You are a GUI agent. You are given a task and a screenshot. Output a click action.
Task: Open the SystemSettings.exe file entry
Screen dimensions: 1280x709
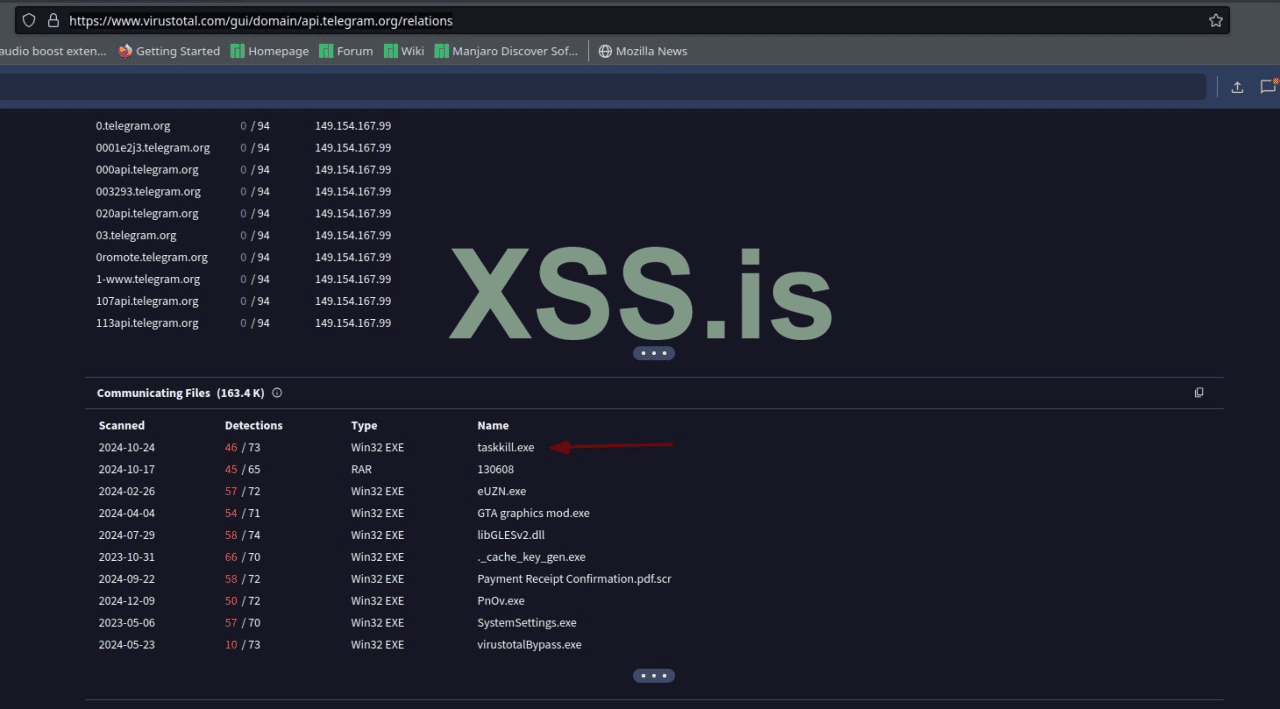[x=527, y=624]
